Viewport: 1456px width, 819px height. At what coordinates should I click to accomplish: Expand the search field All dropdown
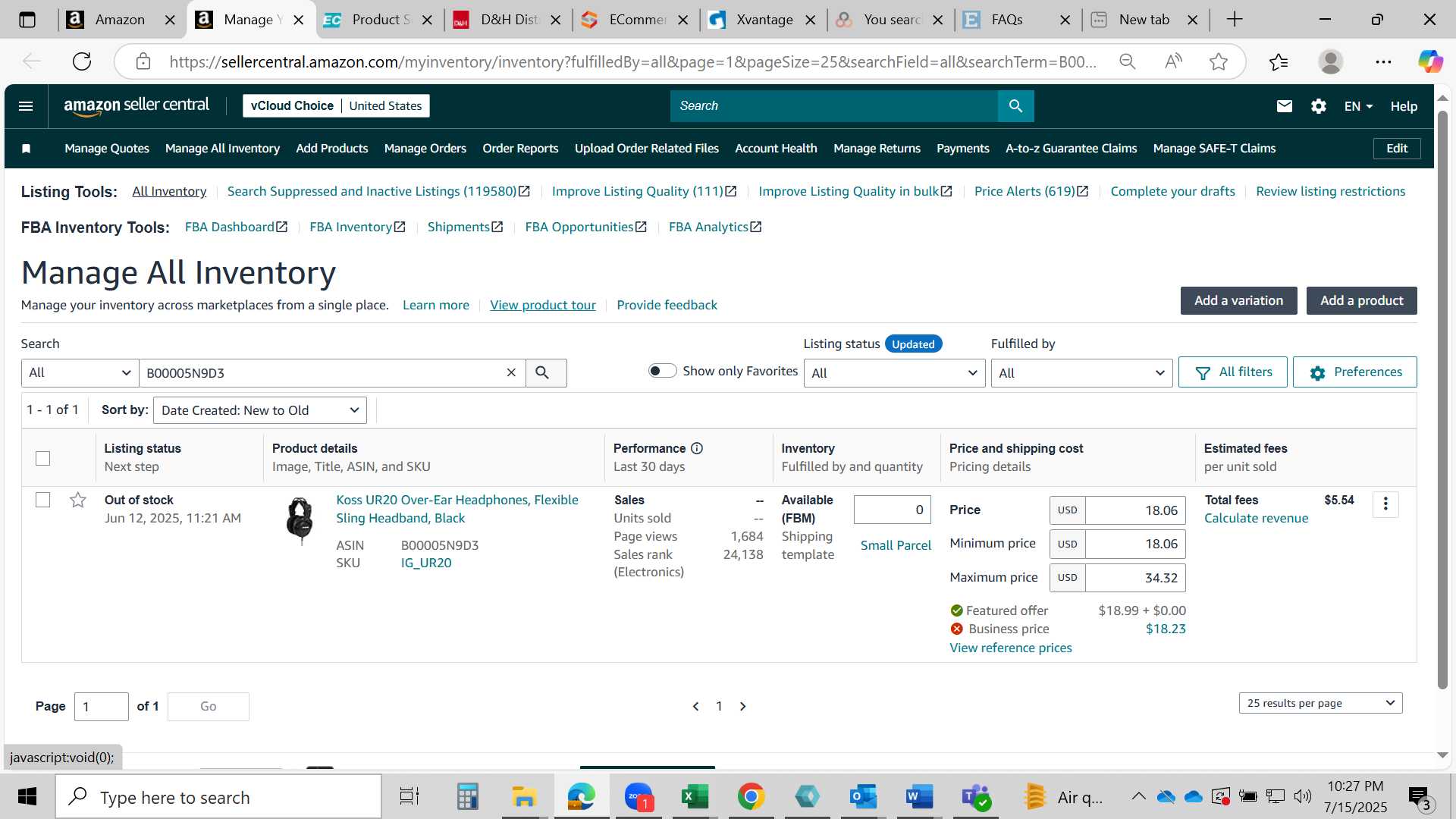tap(80, 372)
